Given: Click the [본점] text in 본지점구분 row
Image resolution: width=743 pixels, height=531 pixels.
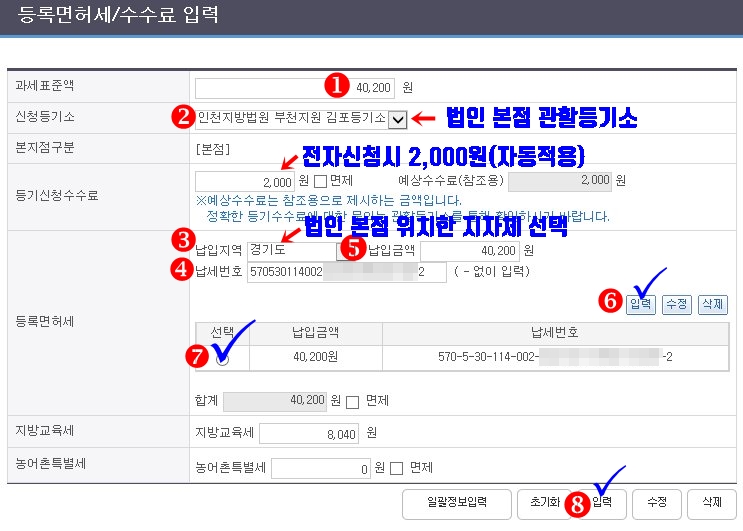Looking at the screenshot, I should 213,149.
